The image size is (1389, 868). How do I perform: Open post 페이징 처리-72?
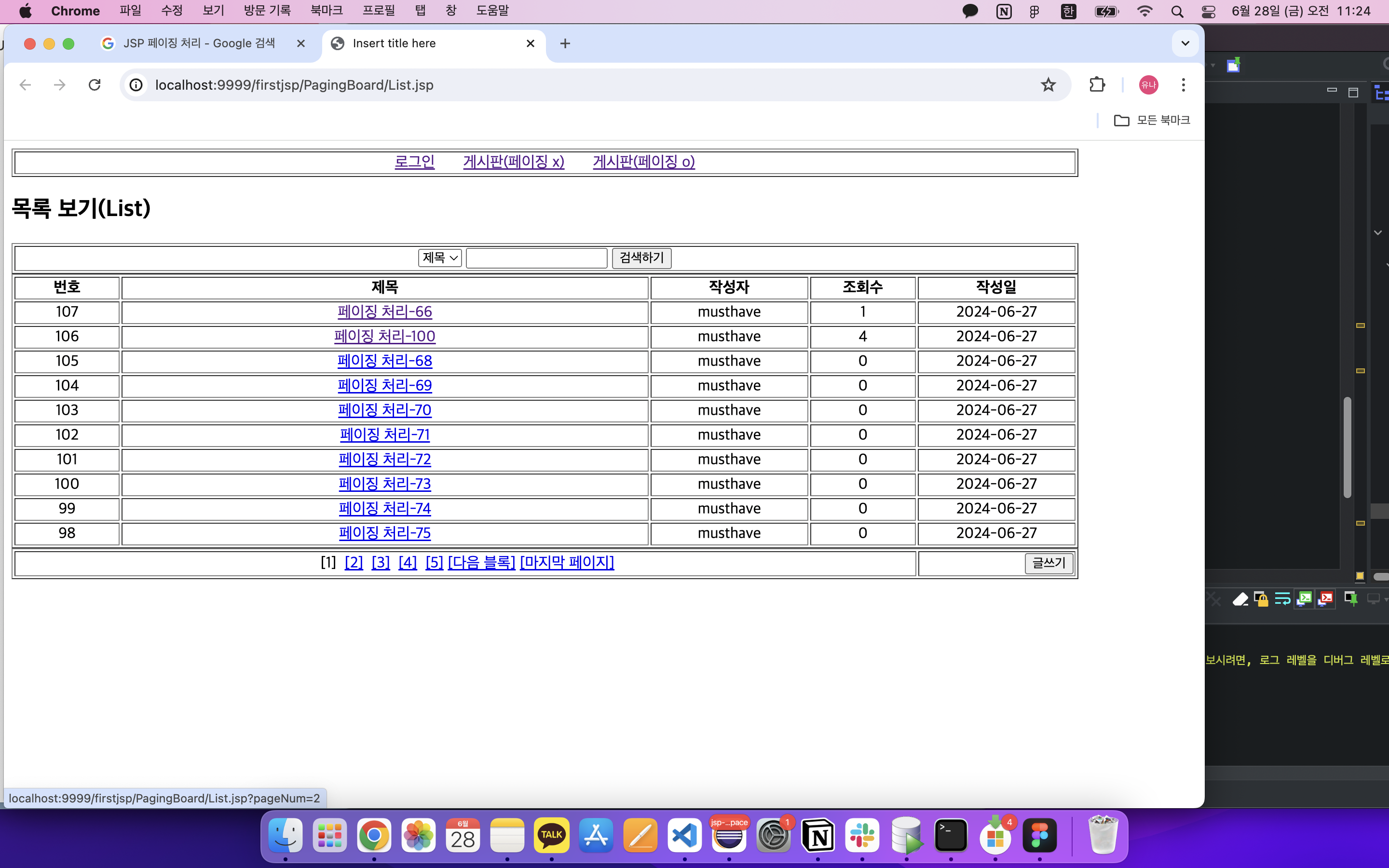pyautogui.click(x=384, y=460)
